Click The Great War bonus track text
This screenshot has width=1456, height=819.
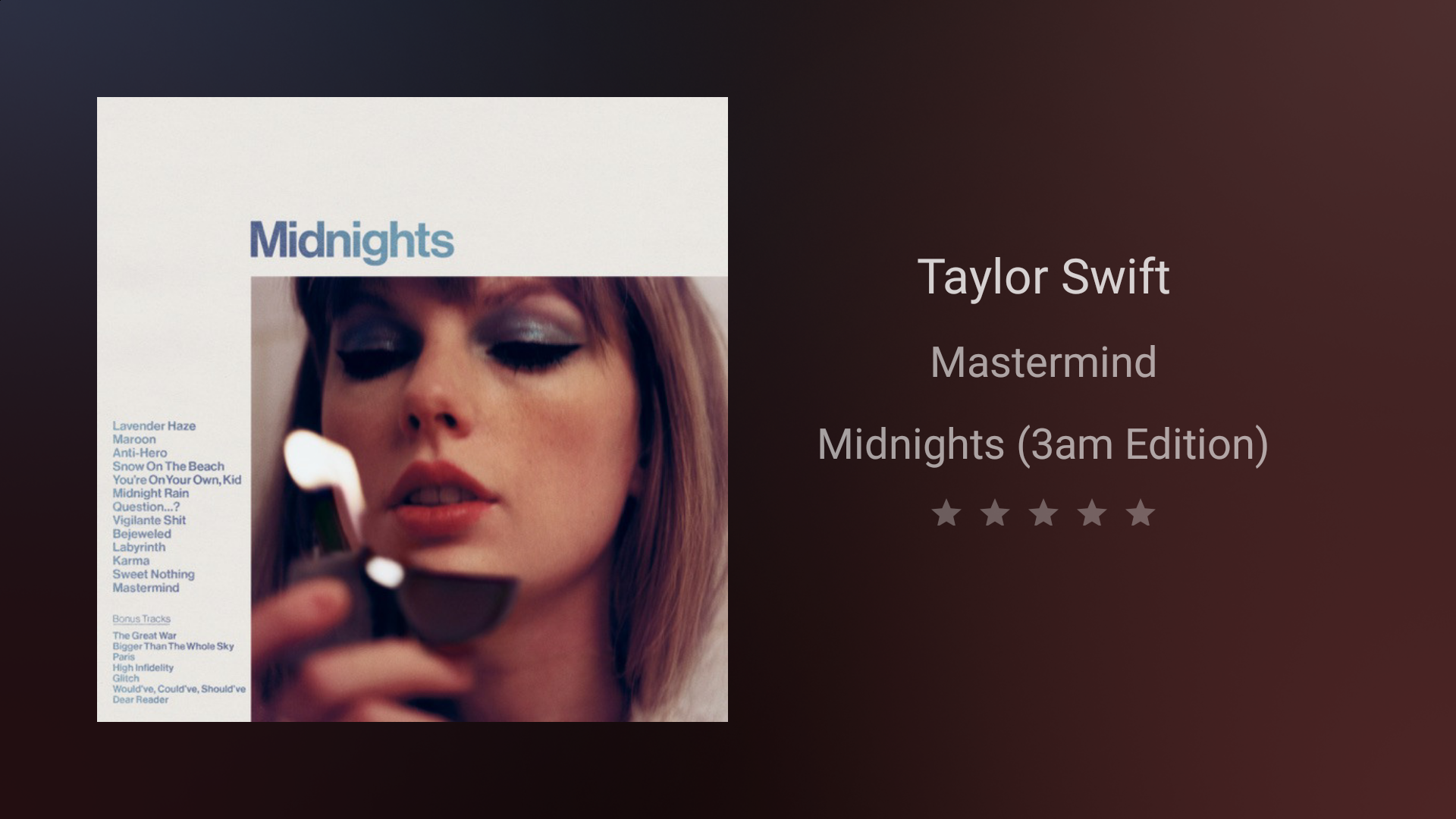[x=144, y=635]
